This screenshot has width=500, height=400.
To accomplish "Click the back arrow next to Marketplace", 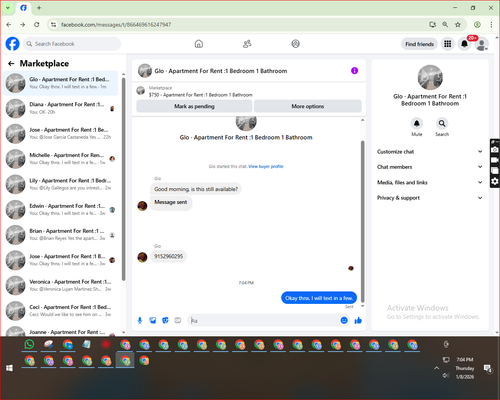I will (11, 63).
